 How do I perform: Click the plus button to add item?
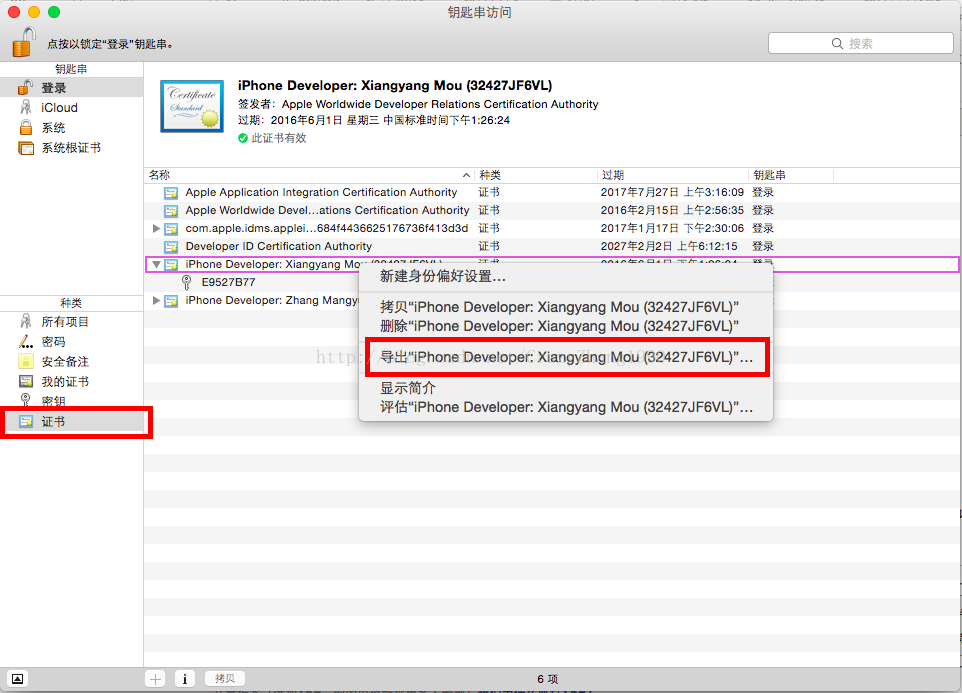tap(155, 679)
